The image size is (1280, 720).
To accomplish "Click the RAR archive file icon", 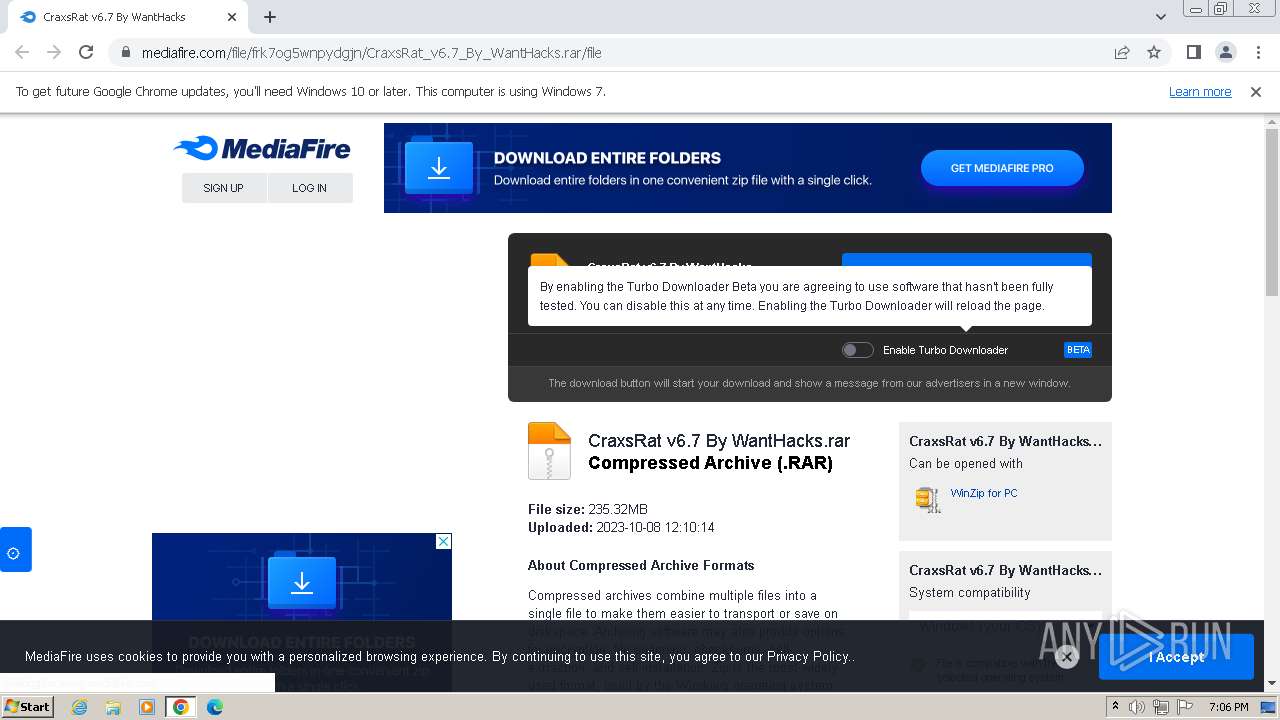I will coord(549,451).
